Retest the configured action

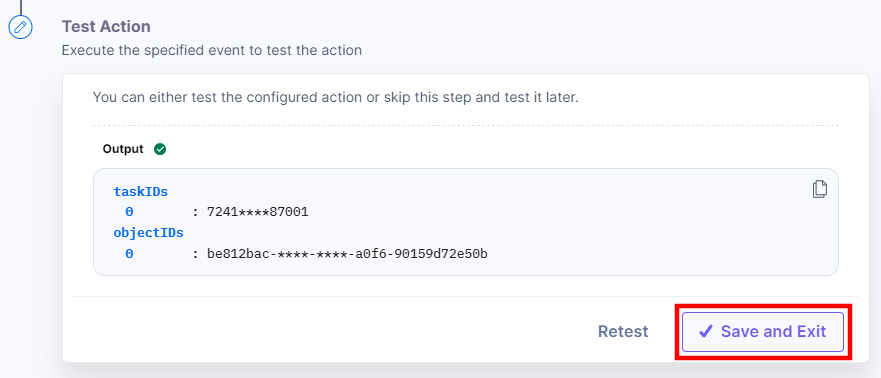[623, 331]
